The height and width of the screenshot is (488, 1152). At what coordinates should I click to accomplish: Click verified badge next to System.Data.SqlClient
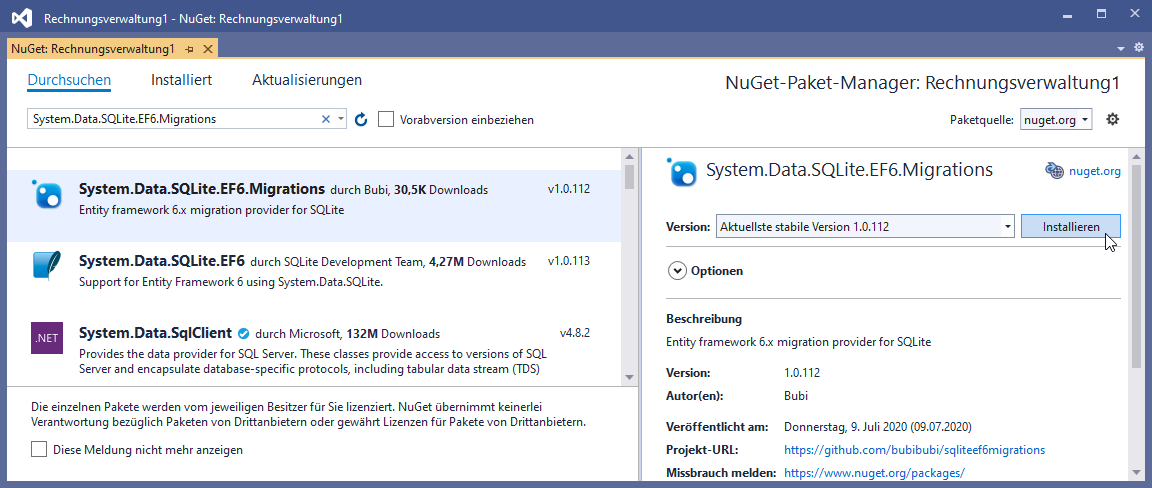pos(245,333)
